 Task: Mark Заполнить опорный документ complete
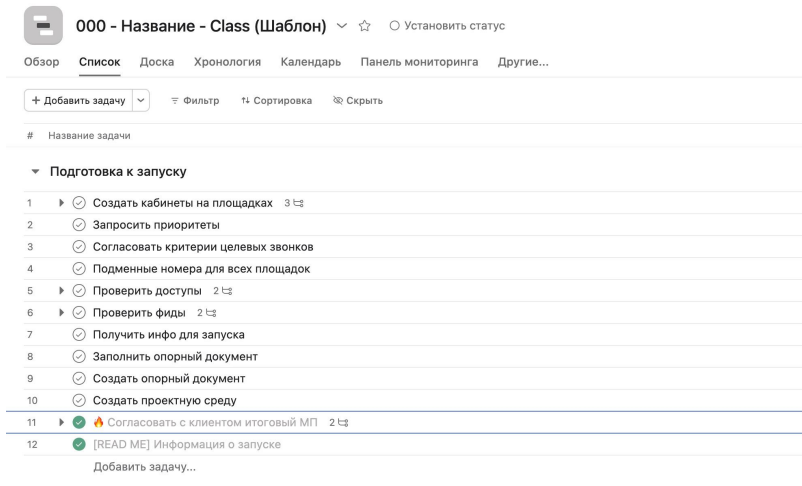[79, 357]
